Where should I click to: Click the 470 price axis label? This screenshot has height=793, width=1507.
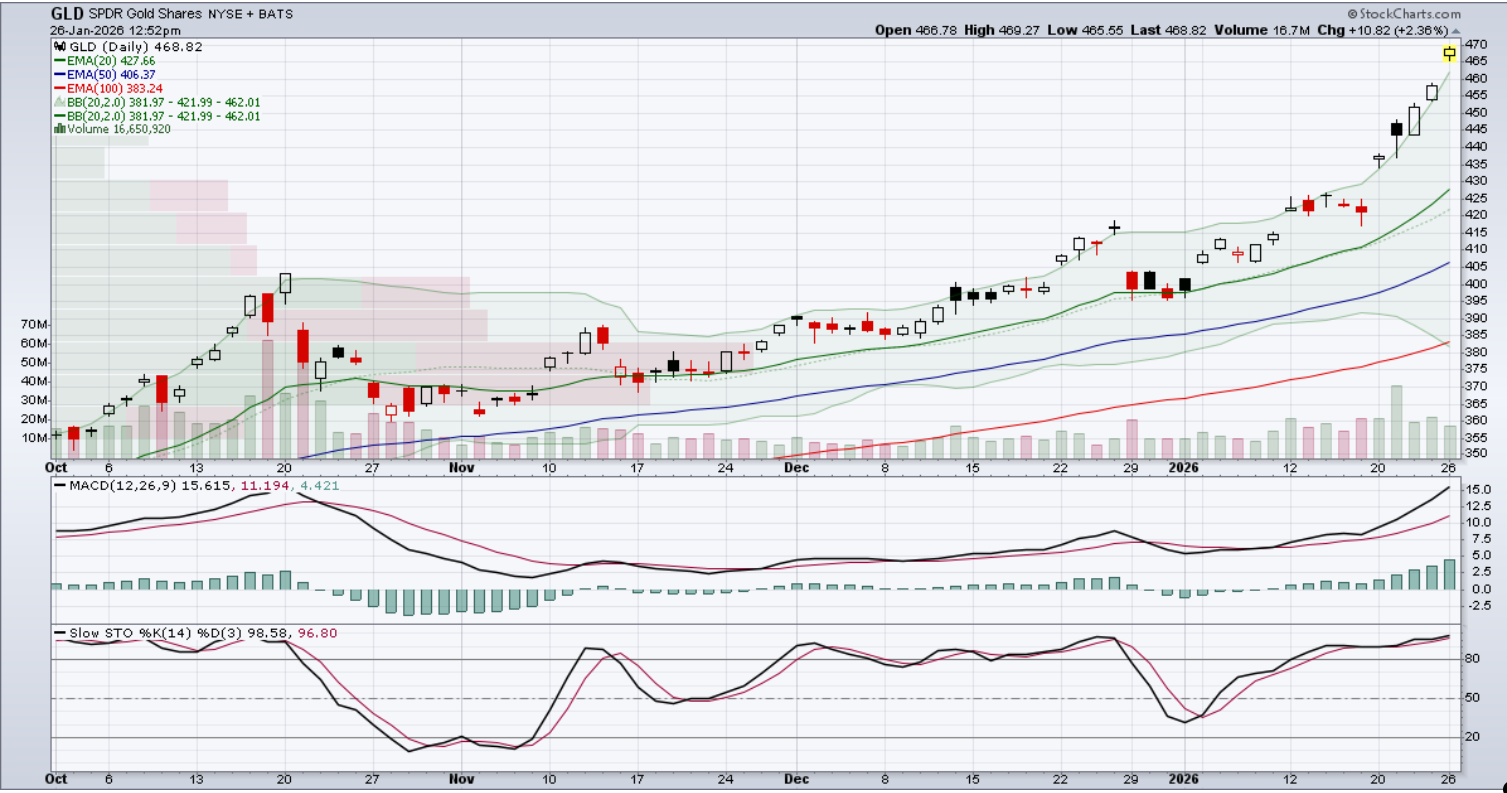pos(1476,45)
